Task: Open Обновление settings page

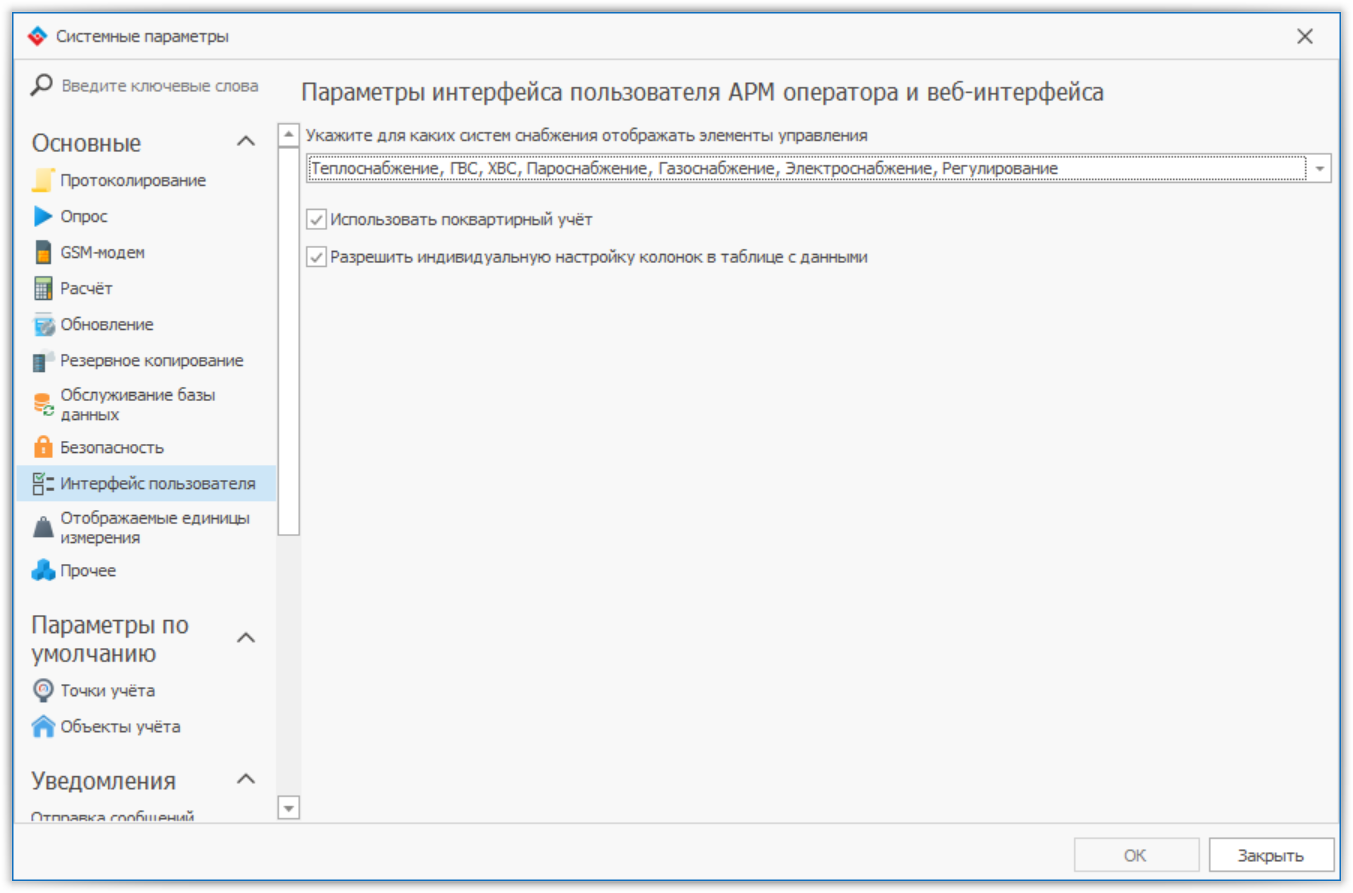Action: 106,325
